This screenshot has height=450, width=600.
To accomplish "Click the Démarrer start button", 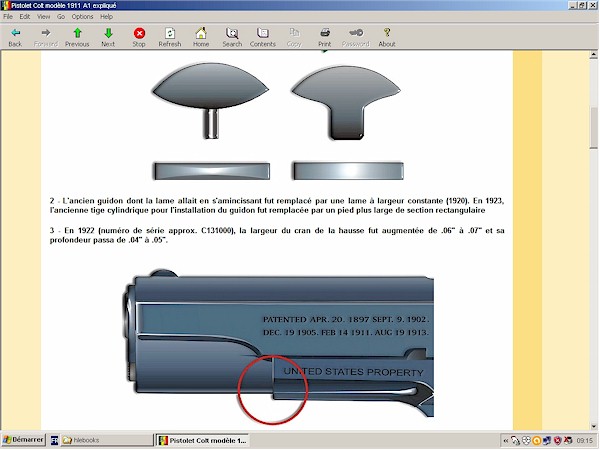I will pos(23,440).
